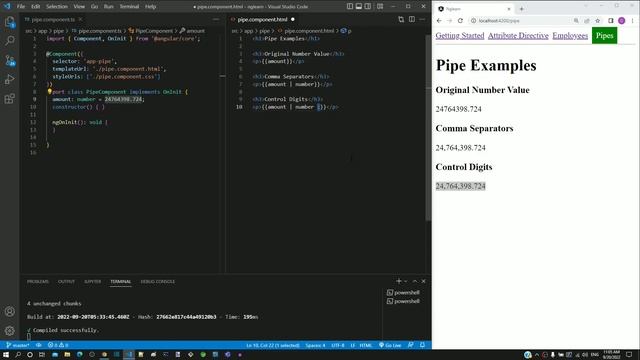Open the Run and Debug view
The width and height of the screenshot is (640, 360).
click(x=9, y=80)
